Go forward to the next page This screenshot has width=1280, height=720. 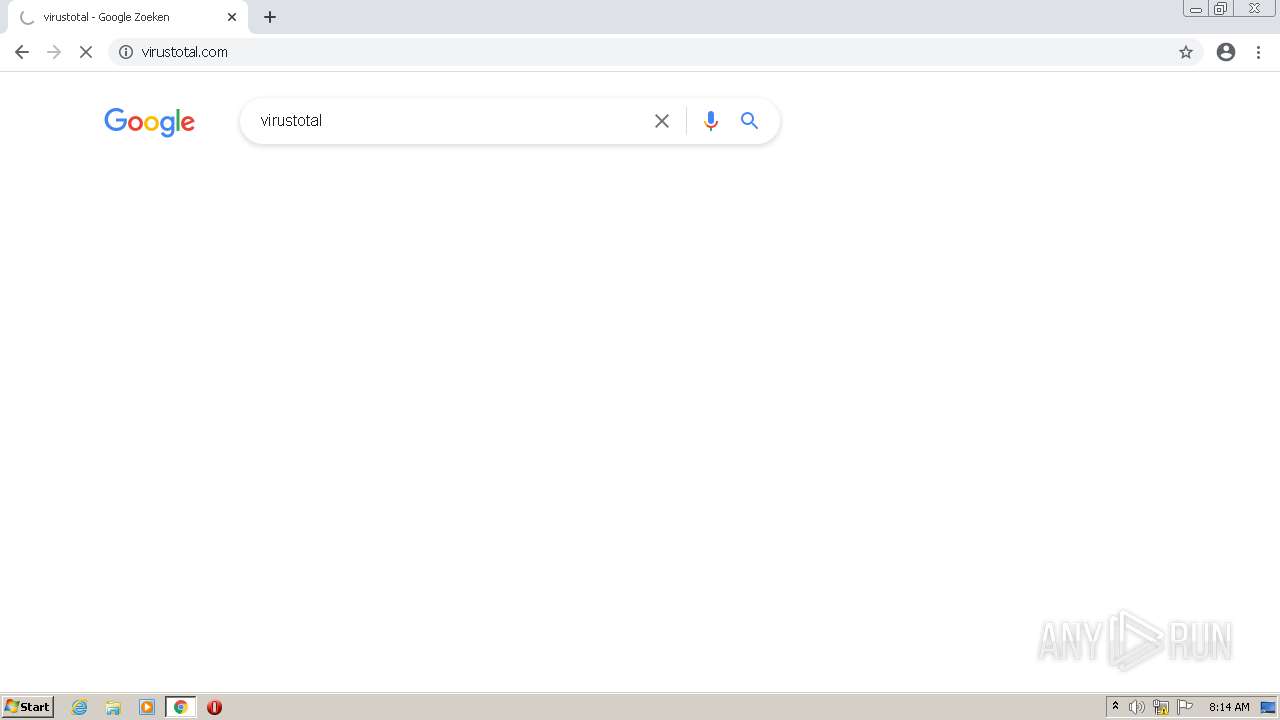(x=54, y=52)
